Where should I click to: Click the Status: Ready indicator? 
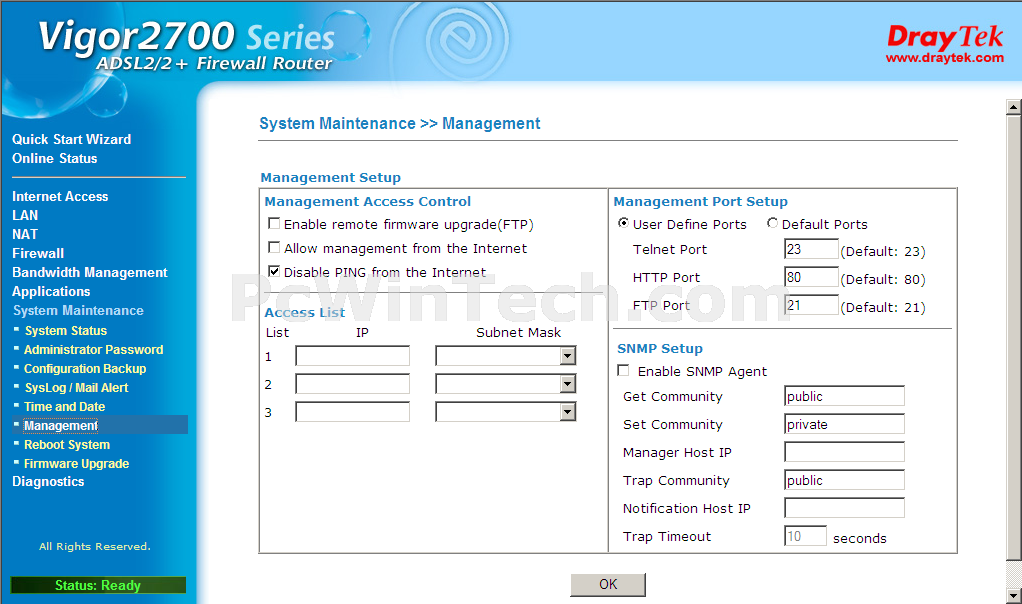98,585
